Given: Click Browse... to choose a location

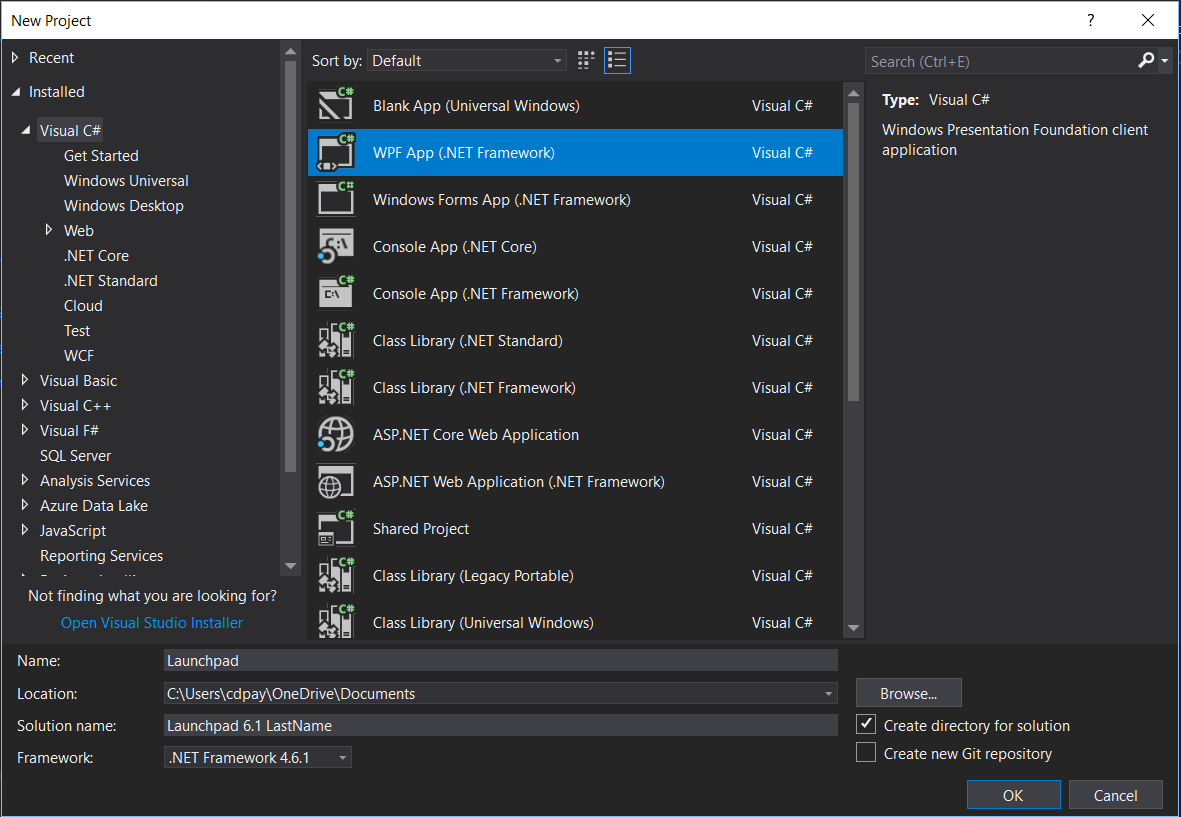Looking at the screenshot, I should click(908, 693).
